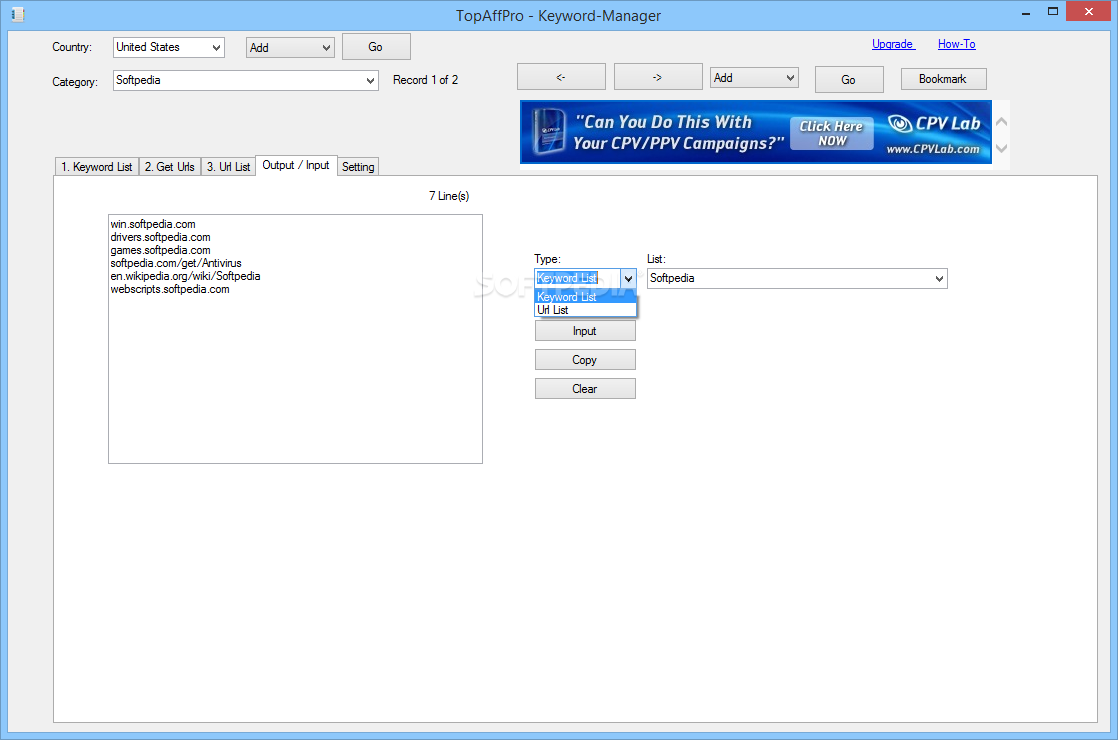Click the Go button next to Bookmark
1118x740 pixels.
coord(848,80)
